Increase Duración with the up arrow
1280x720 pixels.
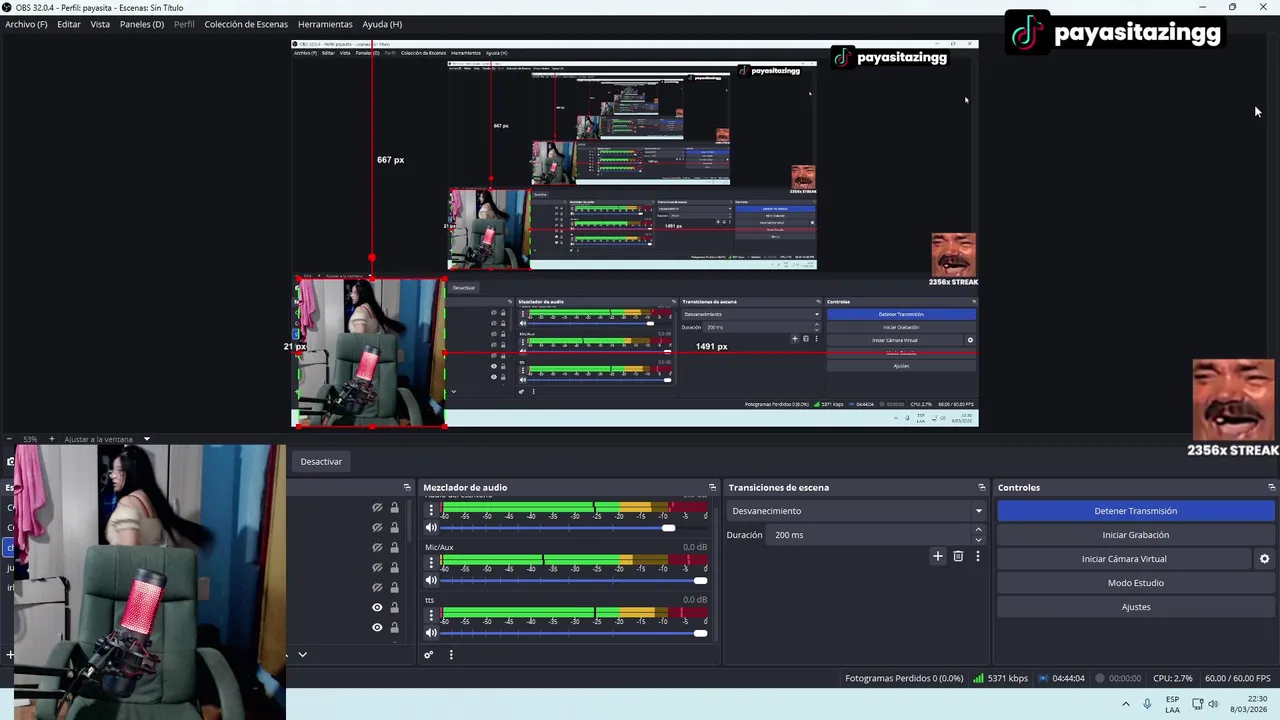point(978,530)
